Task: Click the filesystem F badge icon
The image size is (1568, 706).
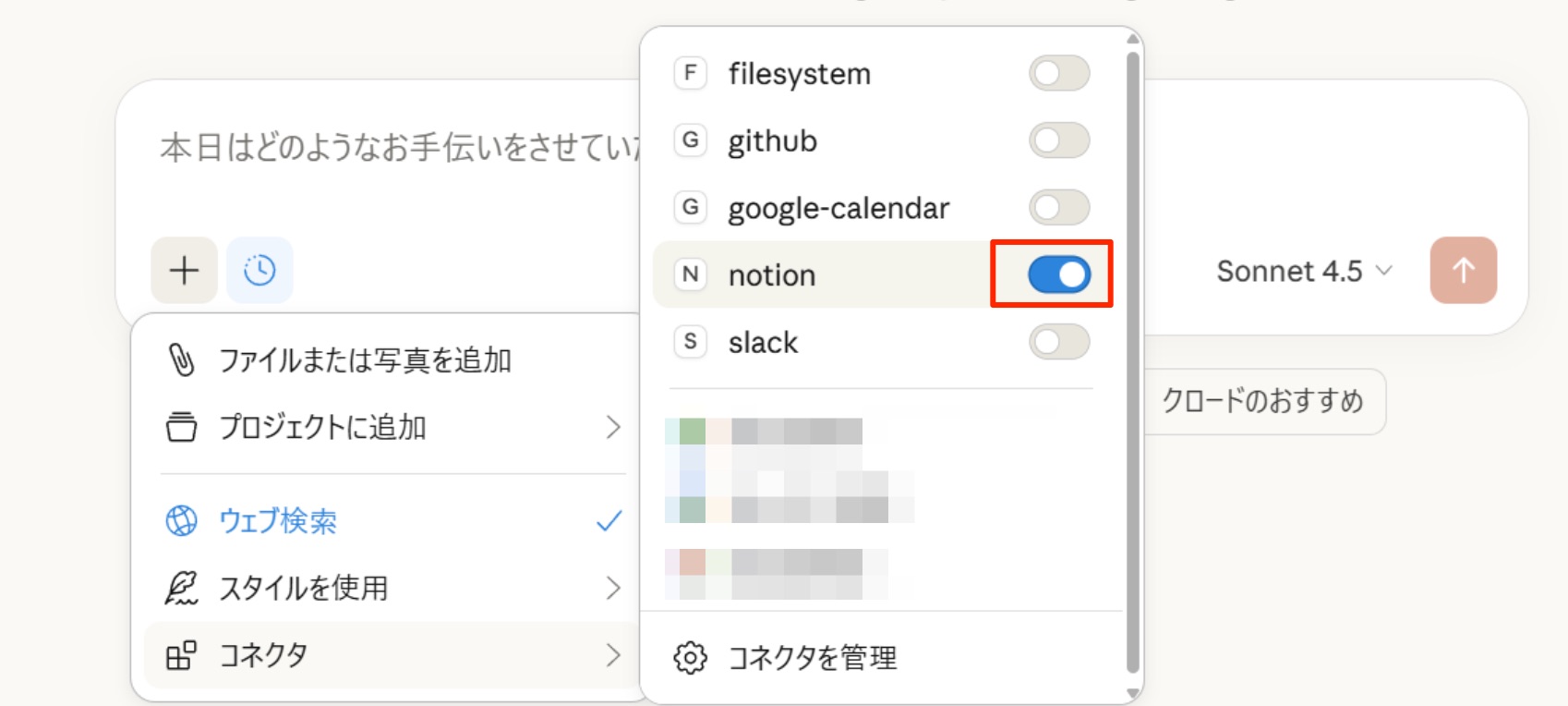Action: point(690,73)
